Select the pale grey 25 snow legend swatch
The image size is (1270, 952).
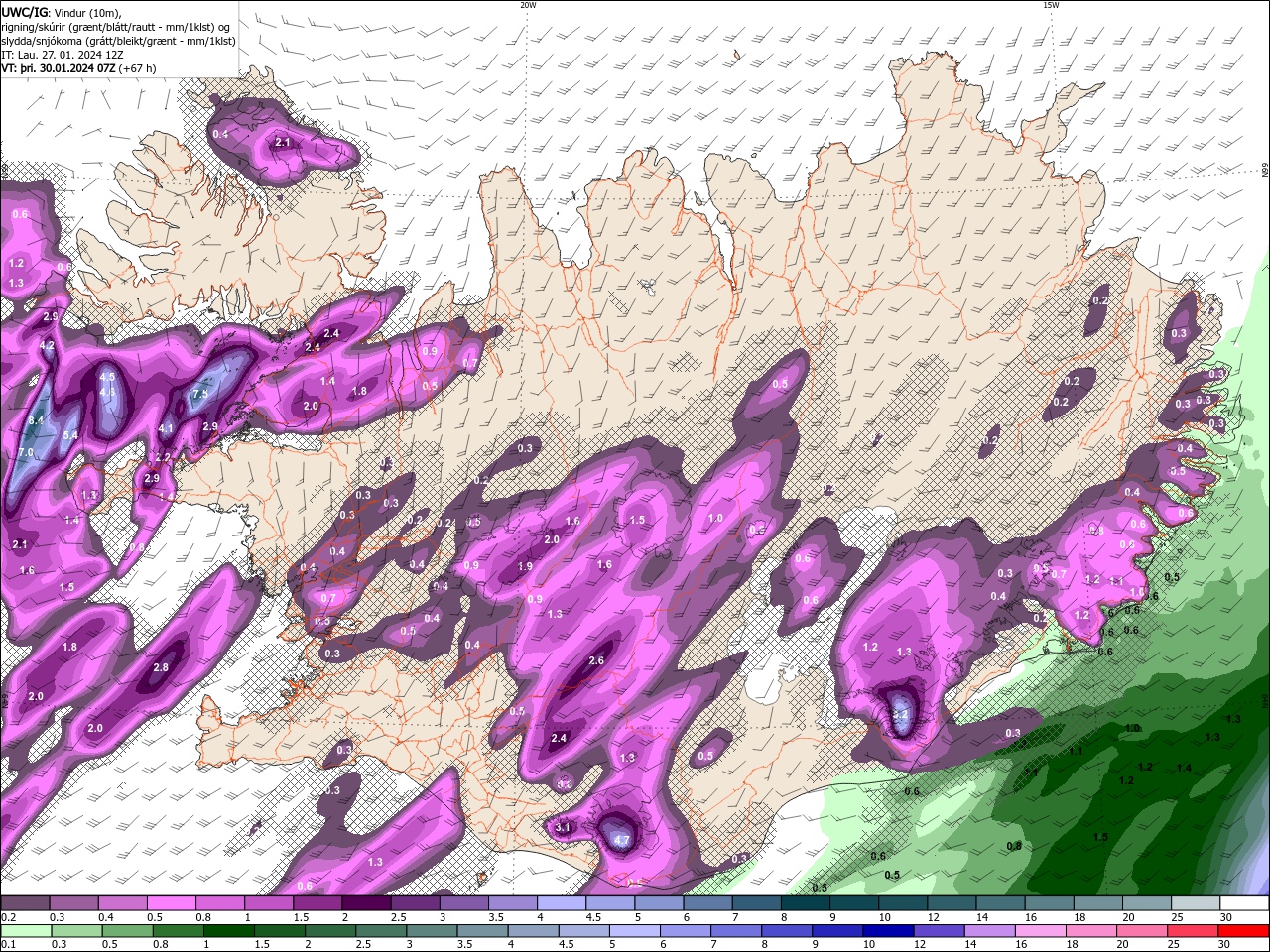pyautogui.click(x=1196, y=903)
